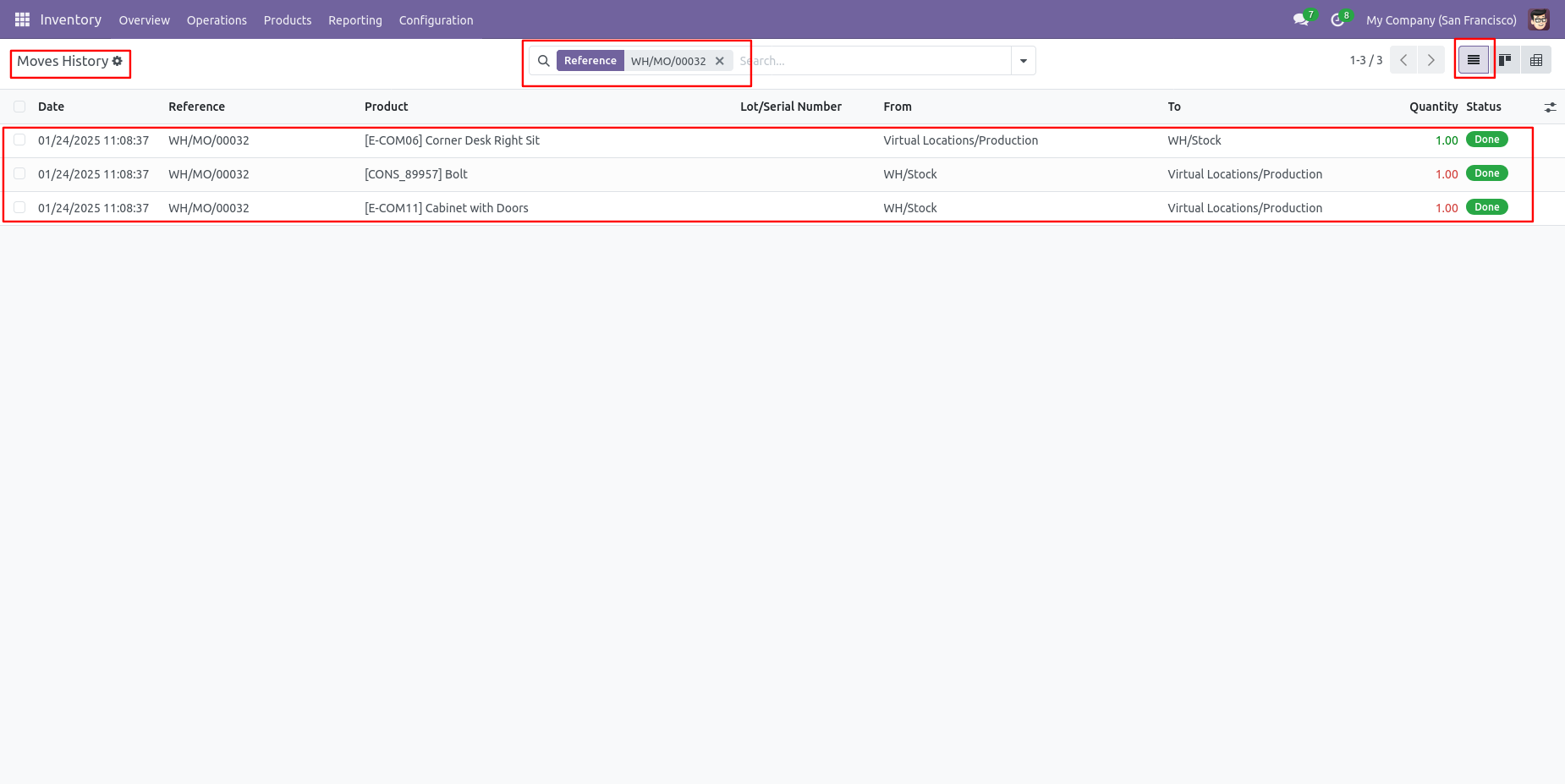Sort by the Reference column header
1565x784 pixels.
(196, 107)
